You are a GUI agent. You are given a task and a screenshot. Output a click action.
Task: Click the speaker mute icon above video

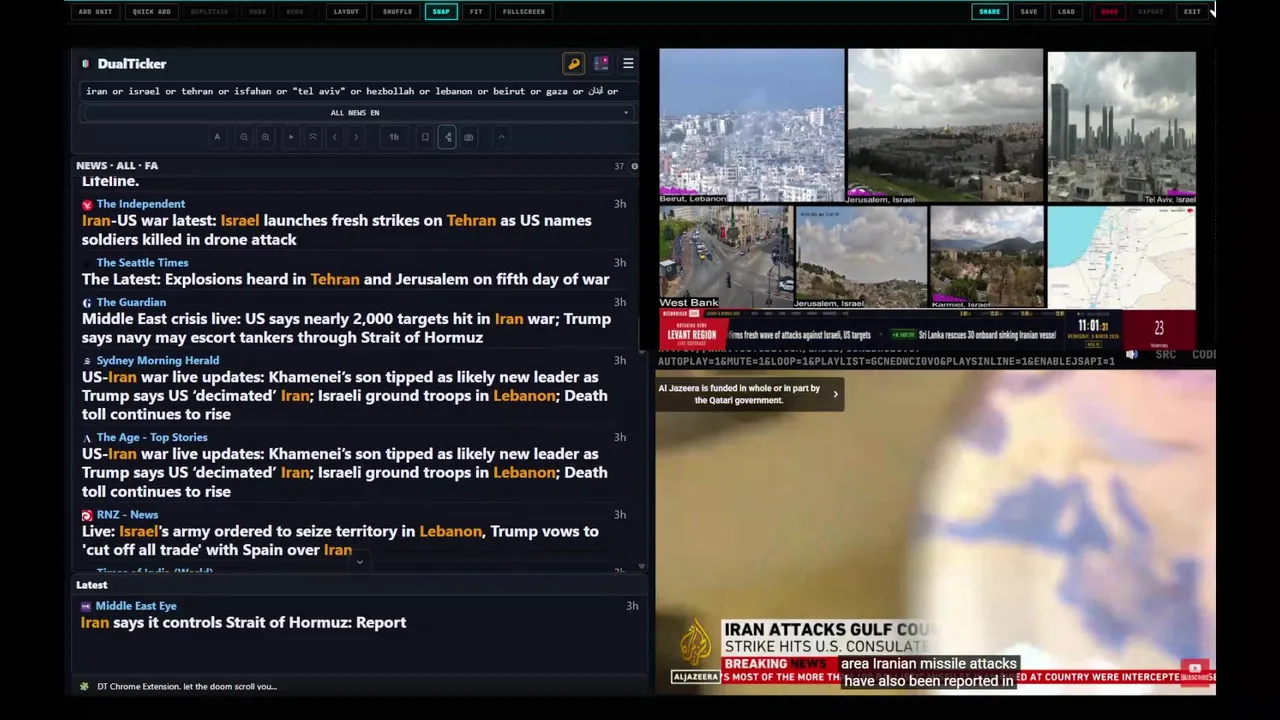pos(1132,354)
